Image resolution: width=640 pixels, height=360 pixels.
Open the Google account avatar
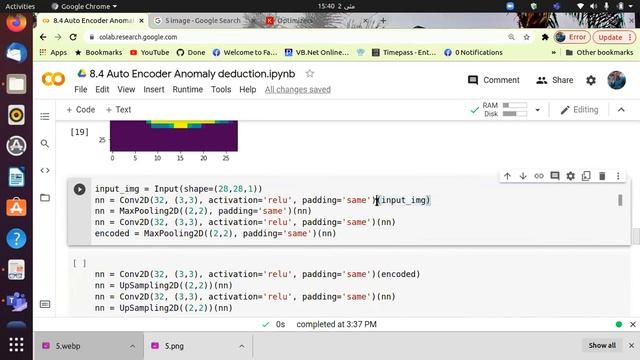point(616,80)
